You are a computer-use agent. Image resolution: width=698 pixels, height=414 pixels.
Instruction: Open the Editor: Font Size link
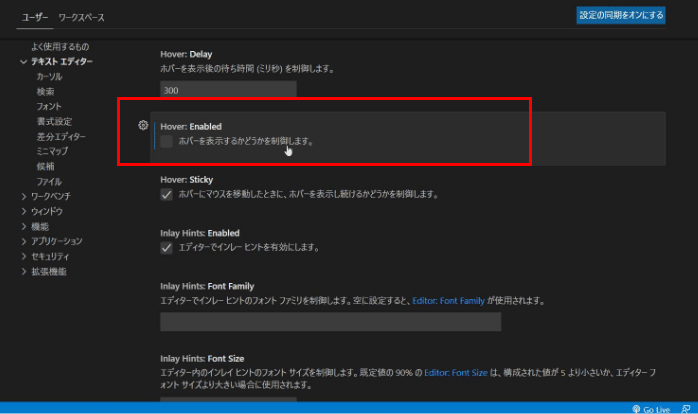click(x=456, y=373)
